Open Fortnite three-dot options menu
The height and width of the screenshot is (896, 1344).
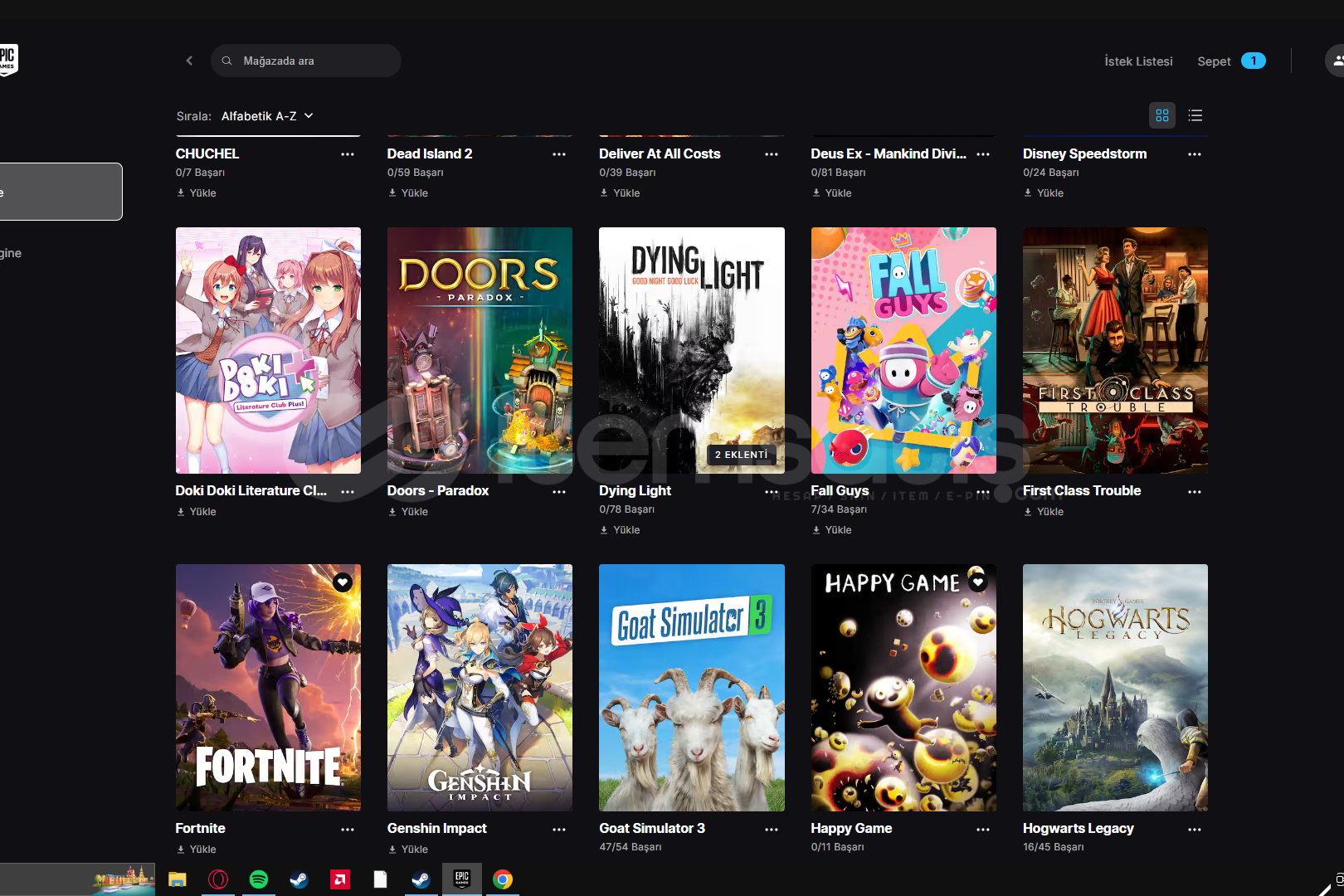pyautogui.click(x=348, y=830)
